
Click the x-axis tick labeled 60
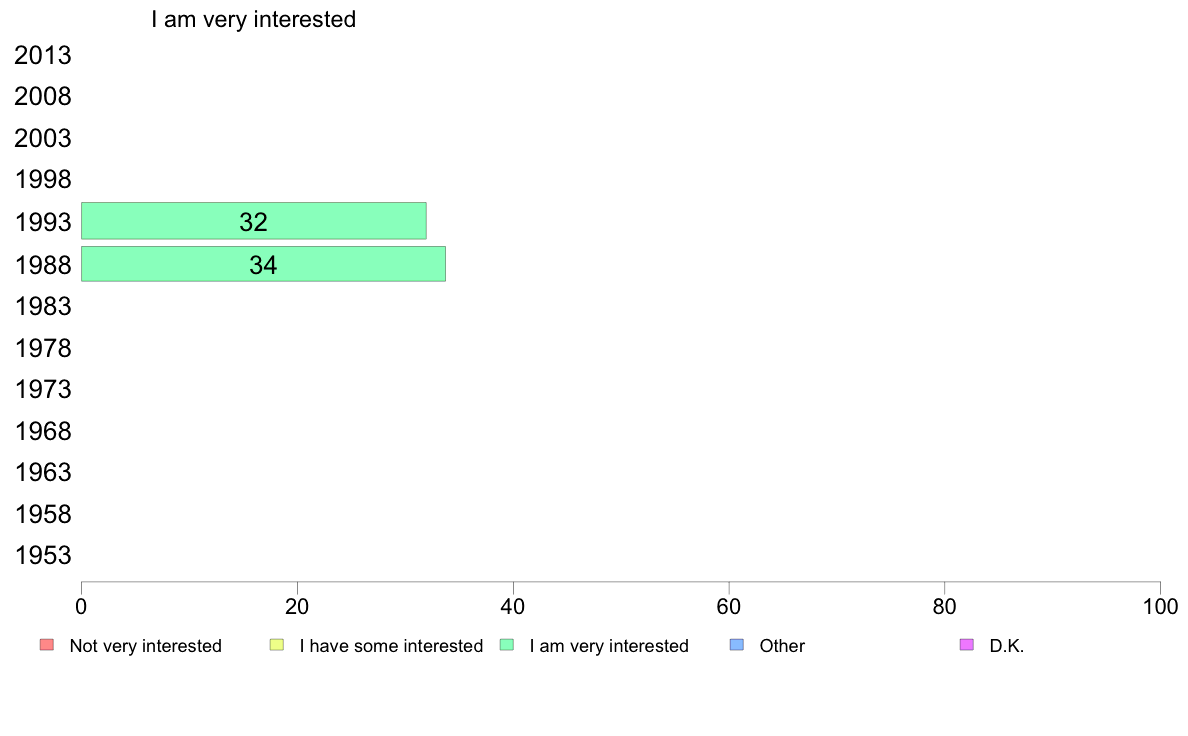coord(729,606)
